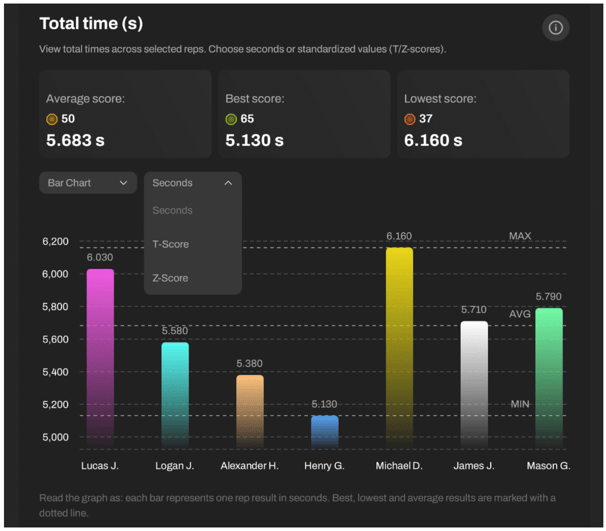Screen dimensions: 606x531
Task: Collapse the Seconds unit dropdown
Action: [x=192, y=183]
